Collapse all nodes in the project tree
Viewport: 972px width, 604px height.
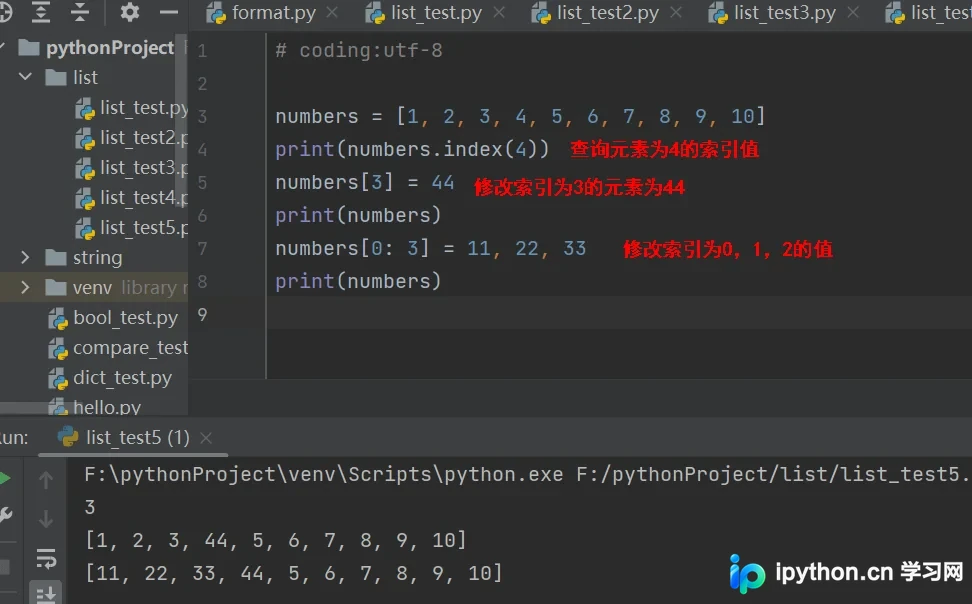80,12
